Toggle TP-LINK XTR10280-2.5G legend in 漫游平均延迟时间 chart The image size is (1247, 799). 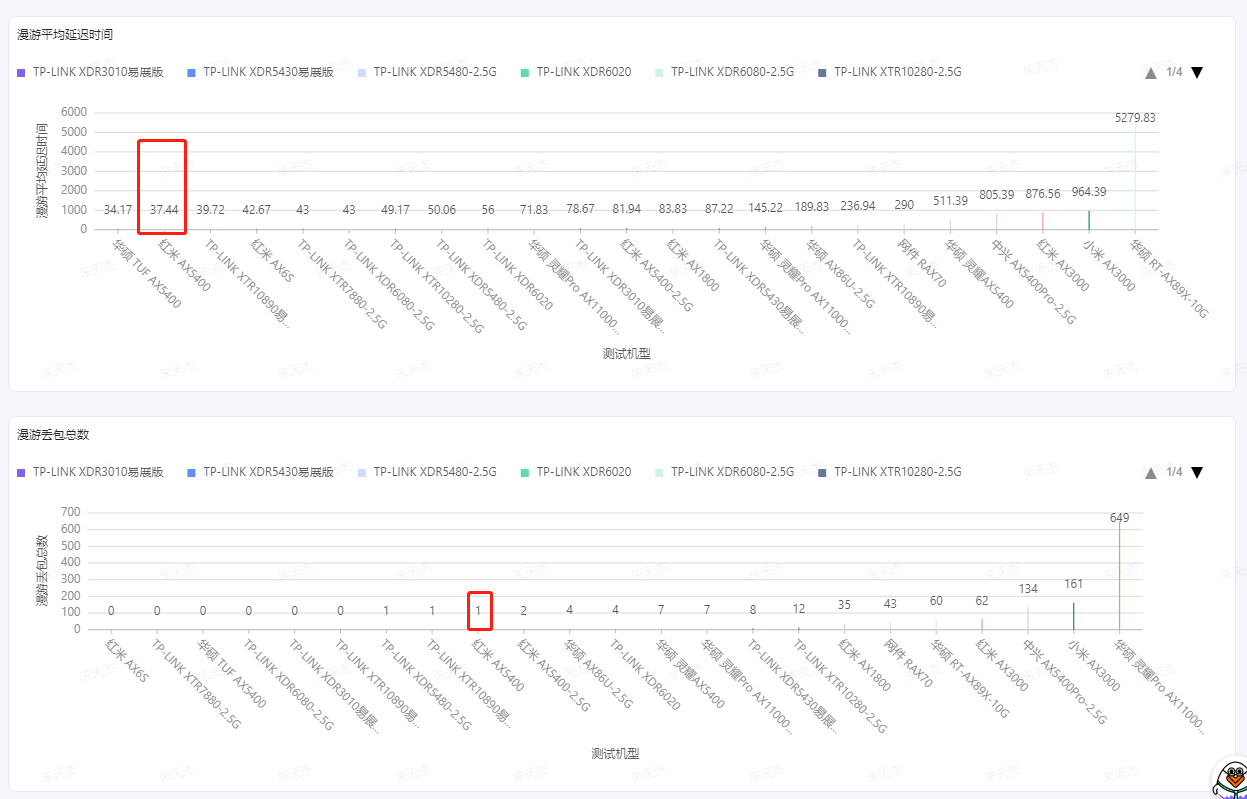890,72
